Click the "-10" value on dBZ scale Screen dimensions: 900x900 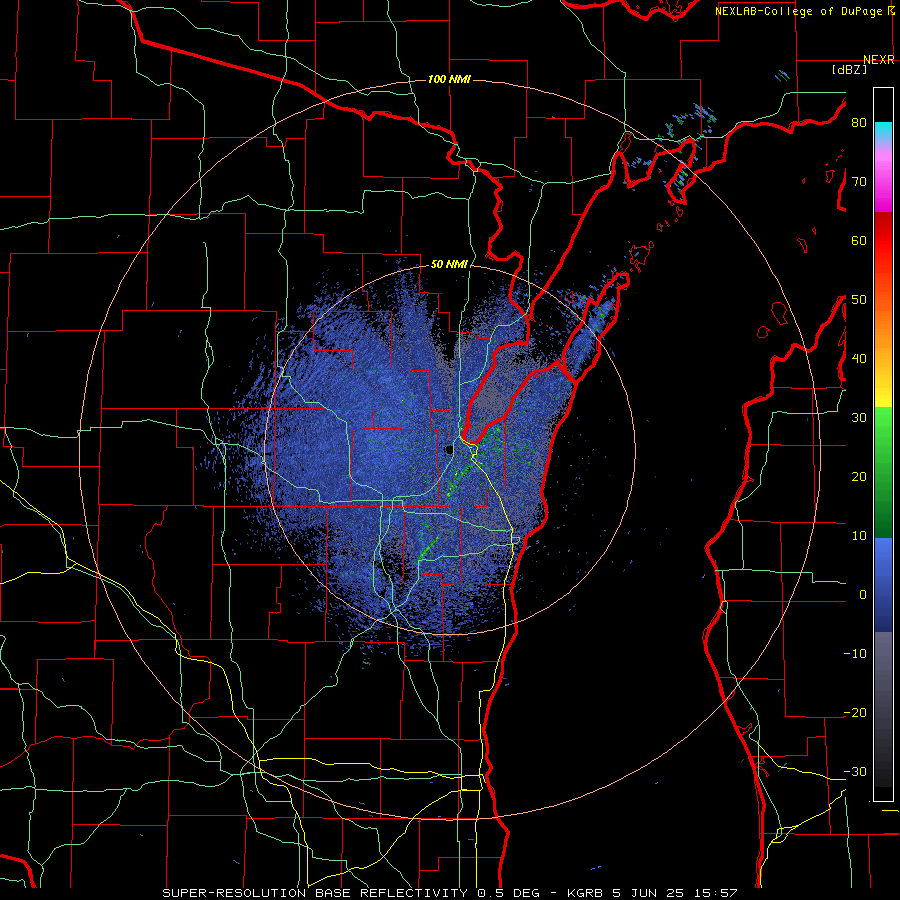click(855, 654)
